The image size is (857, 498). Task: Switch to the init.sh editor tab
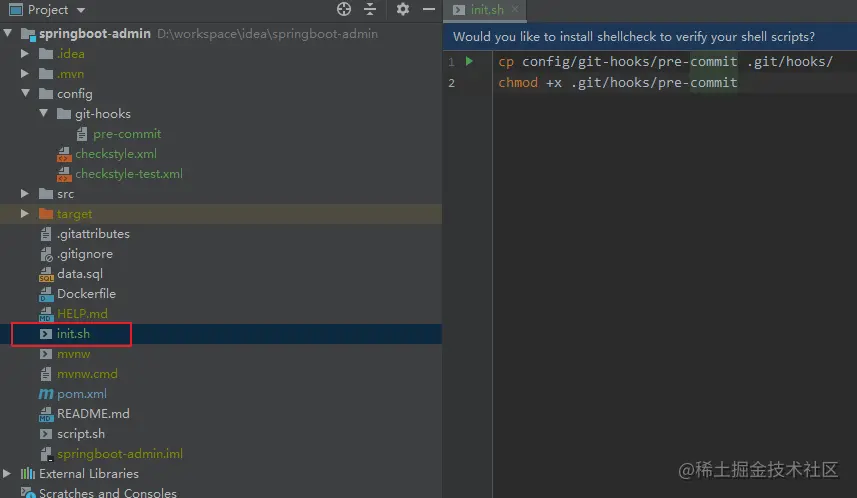(486, 10)
